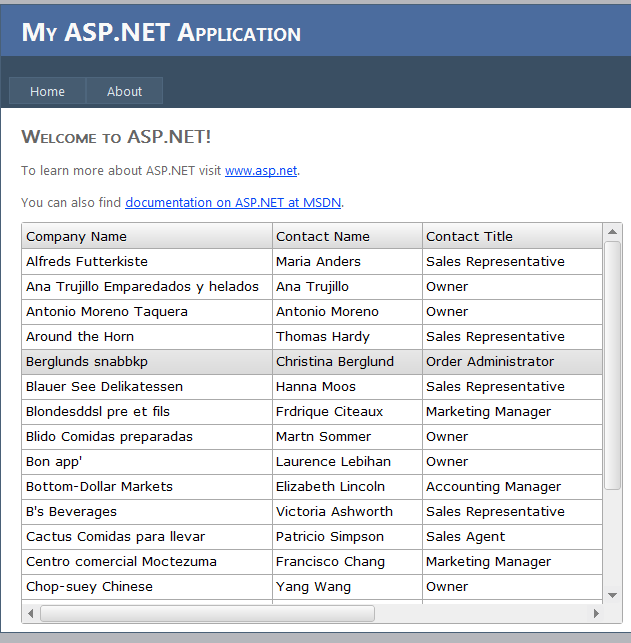Click contact name Christina Berglund

(x=347, y=362)
